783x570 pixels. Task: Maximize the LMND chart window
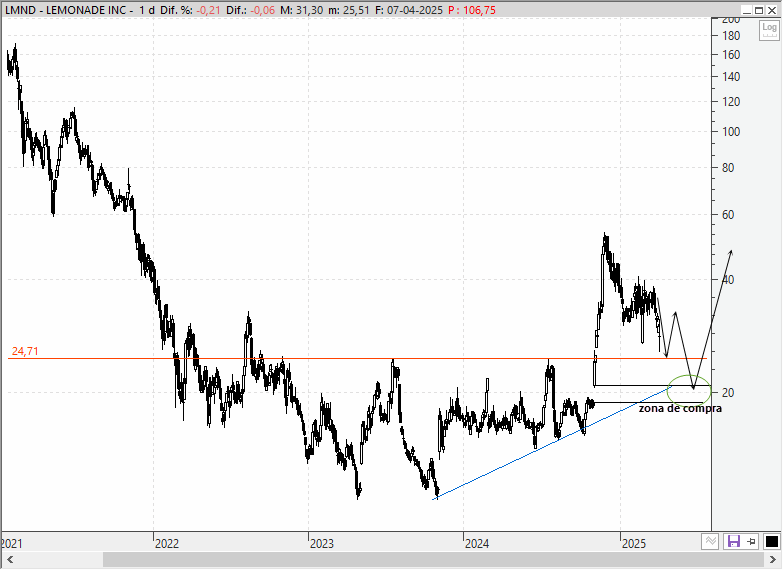pos(759,10)
